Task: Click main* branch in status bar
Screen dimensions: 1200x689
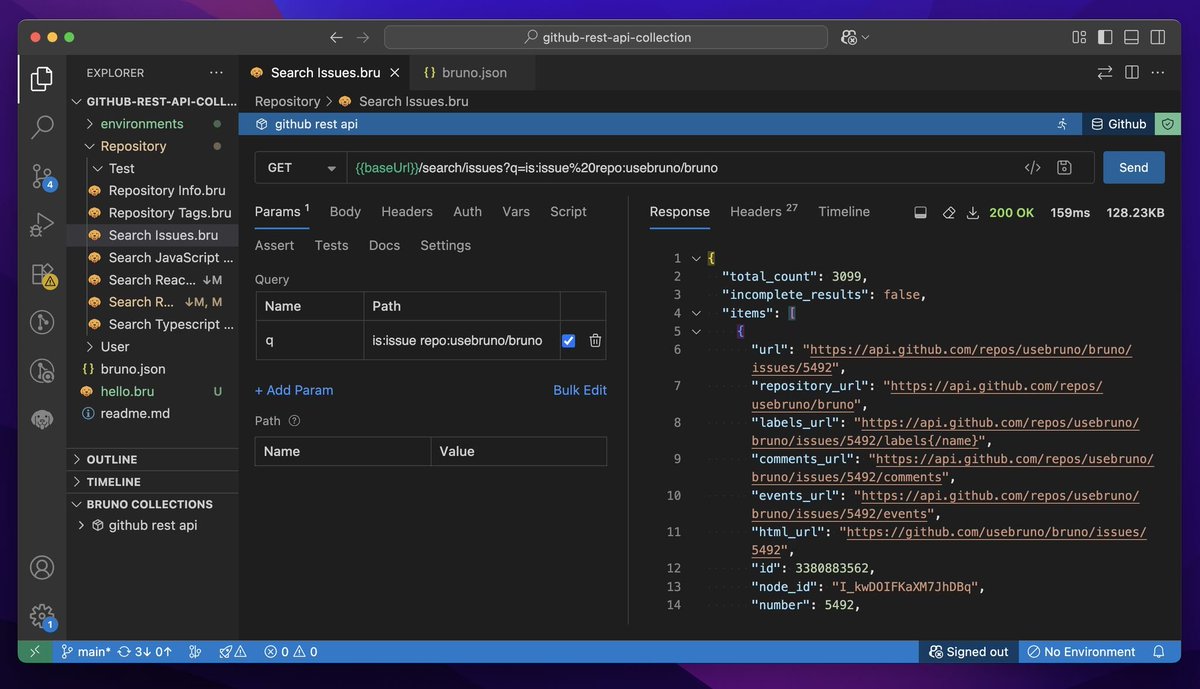Action: pyautogui.click(x=85, y=651)
